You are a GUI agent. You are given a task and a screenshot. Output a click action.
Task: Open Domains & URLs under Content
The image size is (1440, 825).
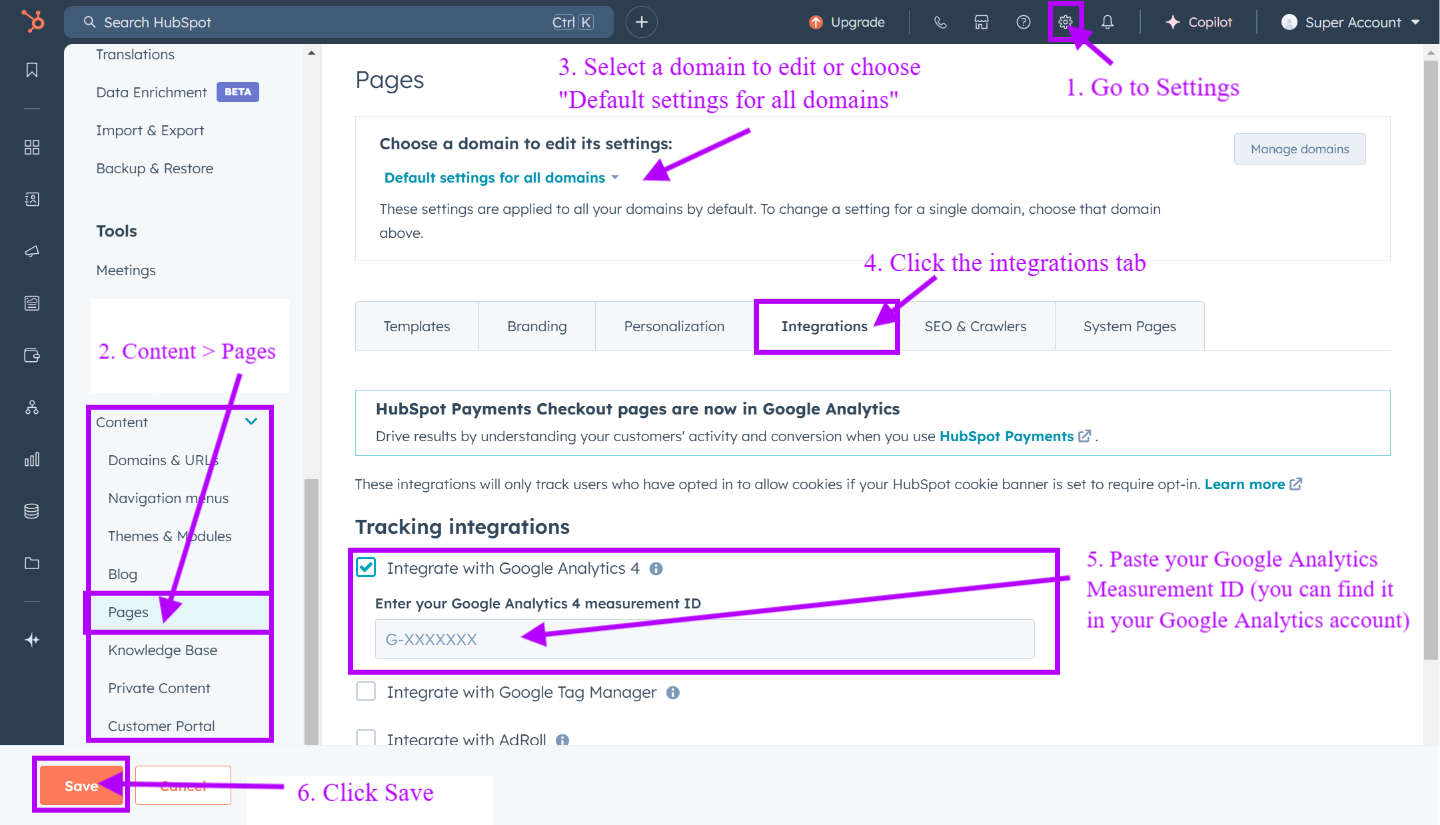pos(164,460)
